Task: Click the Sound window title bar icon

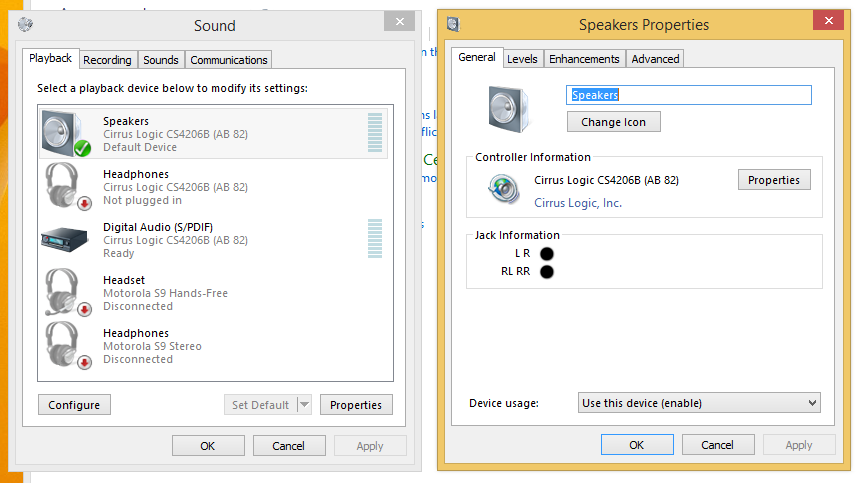Action: click(x=25, y=24)
